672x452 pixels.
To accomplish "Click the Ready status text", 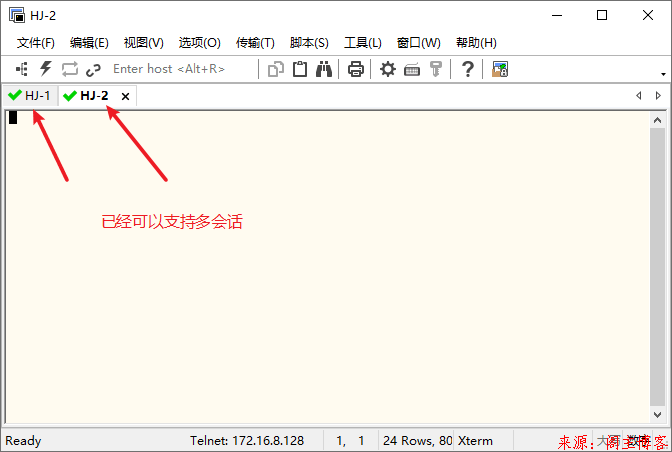I will (23, 441).
